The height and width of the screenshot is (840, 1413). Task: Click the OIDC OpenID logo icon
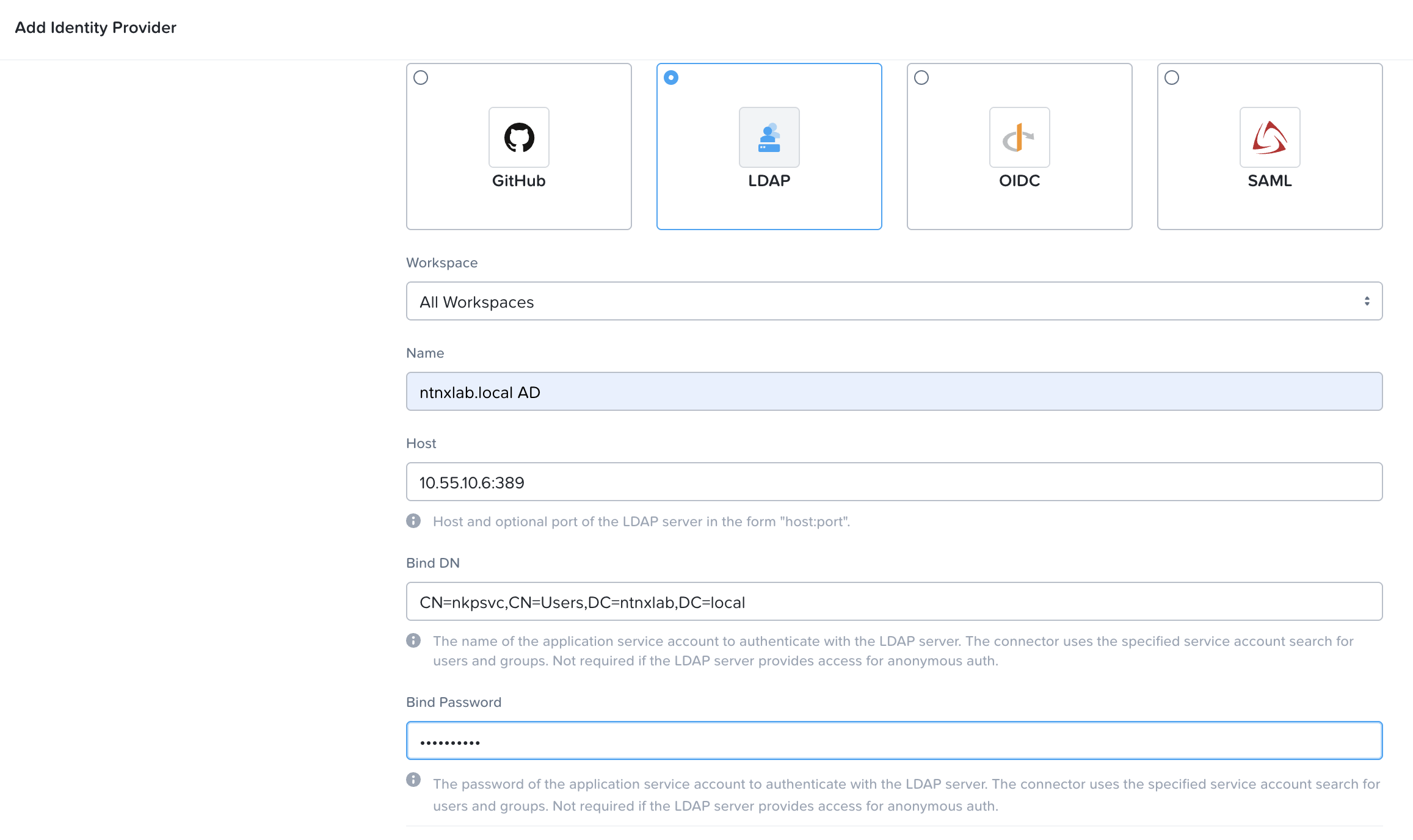(x=1019, y=137)
